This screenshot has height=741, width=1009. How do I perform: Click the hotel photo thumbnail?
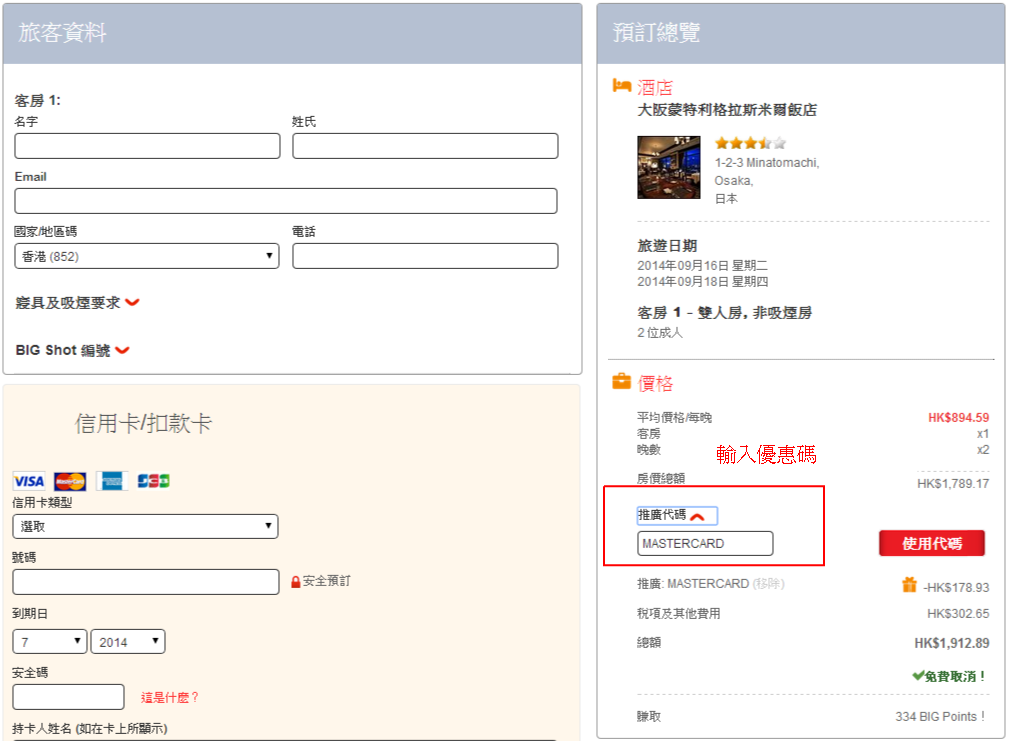tap(670, 167)
